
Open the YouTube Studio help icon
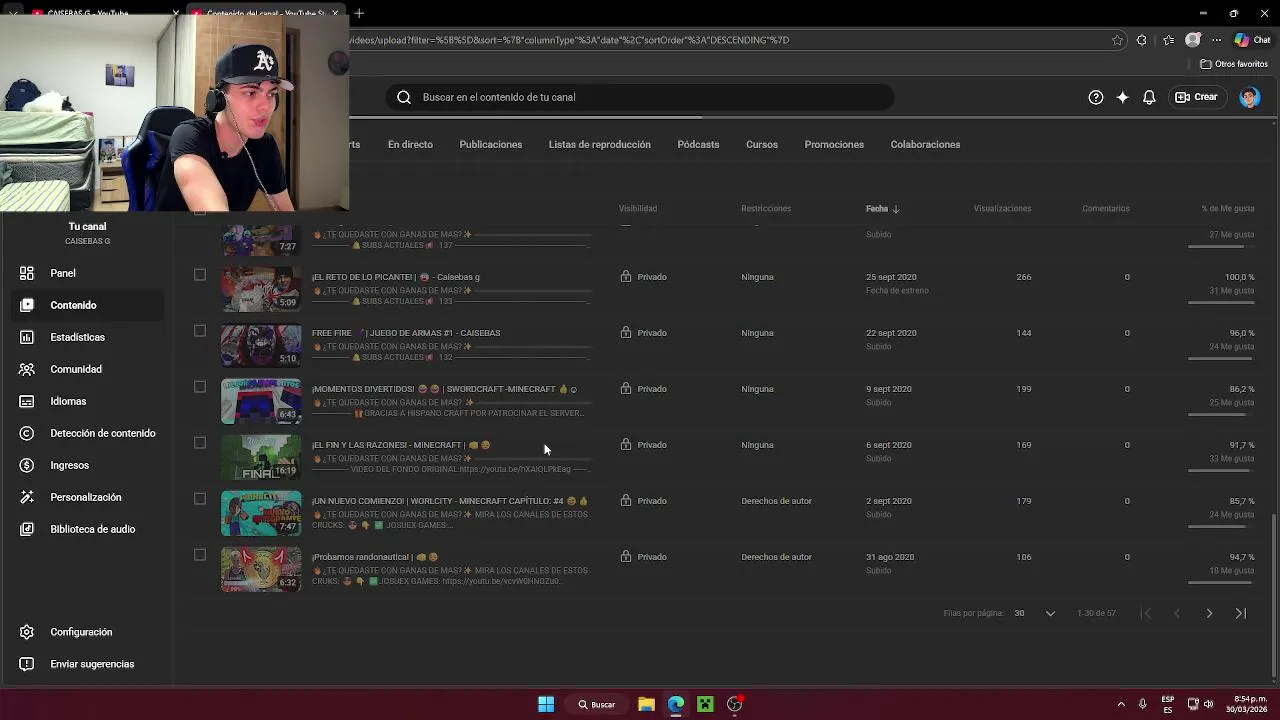pos(1096,97)
